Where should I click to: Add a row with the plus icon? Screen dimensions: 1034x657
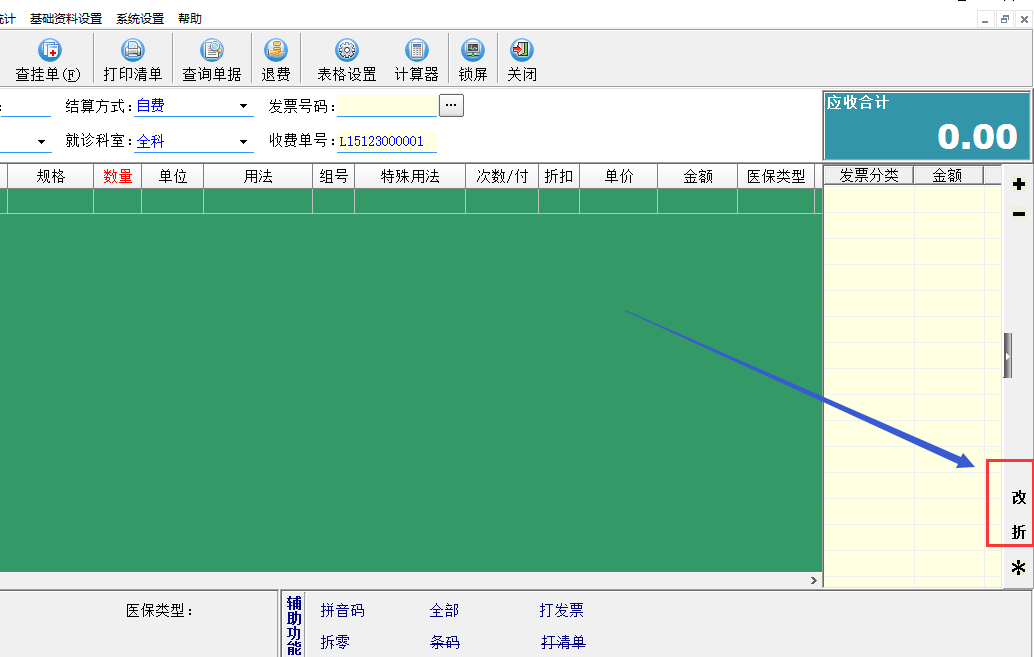tap(1018, 184)
